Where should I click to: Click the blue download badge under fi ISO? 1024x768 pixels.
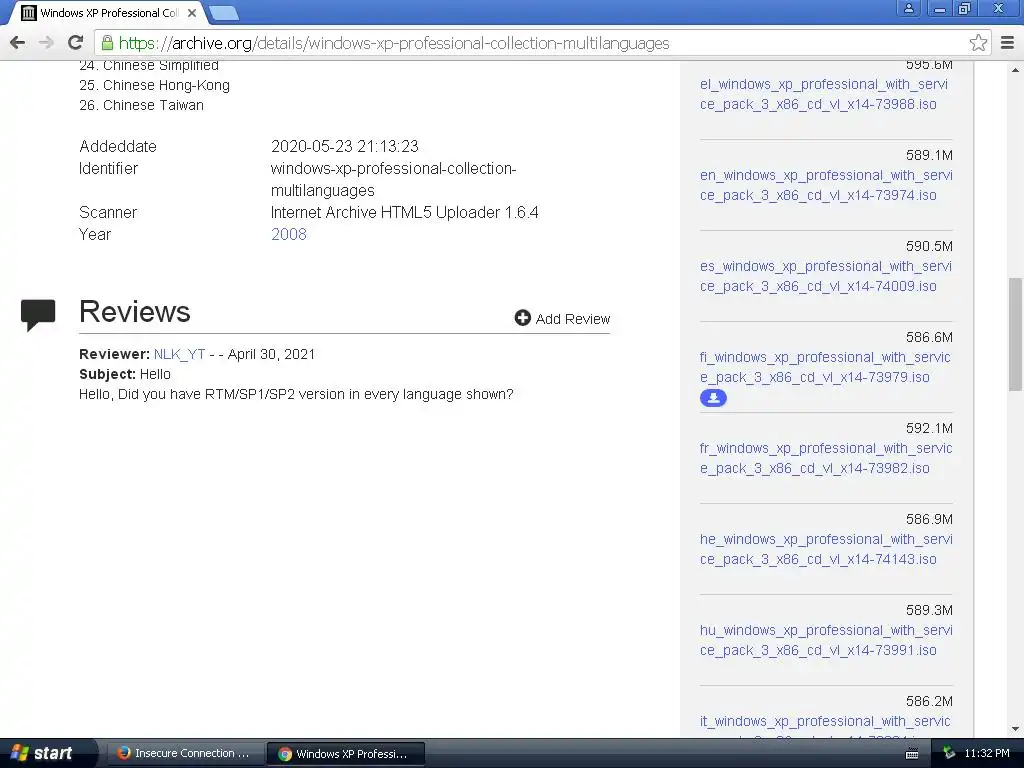click(713, 398)
